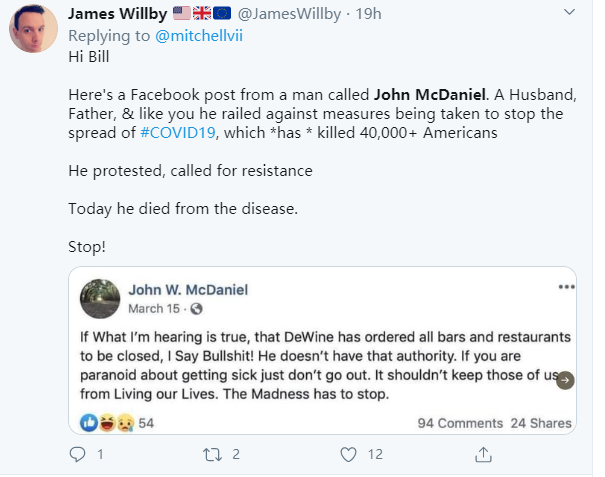The width and height of the screenshot is (605, 477).
Task: Retweet this tweet
Action: (213, 454)
